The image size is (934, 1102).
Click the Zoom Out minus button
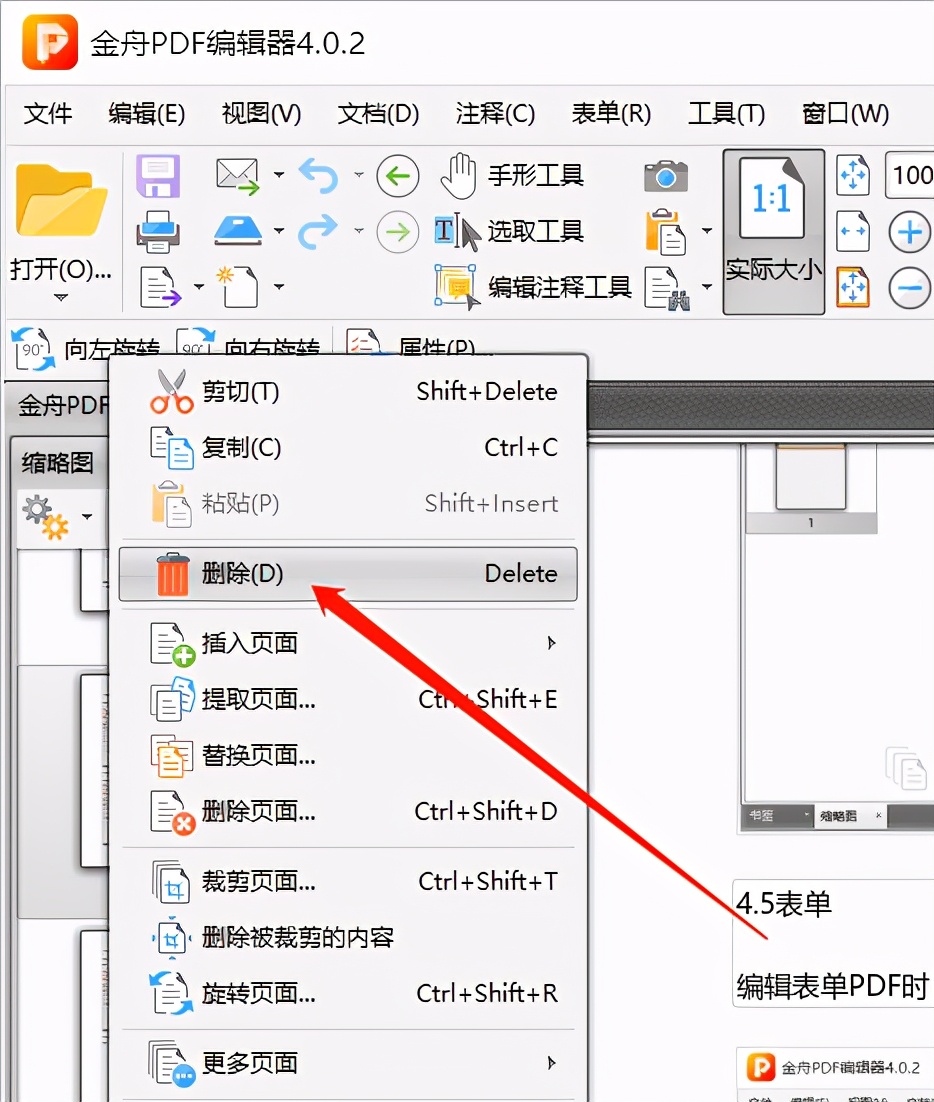click(910, 287)
